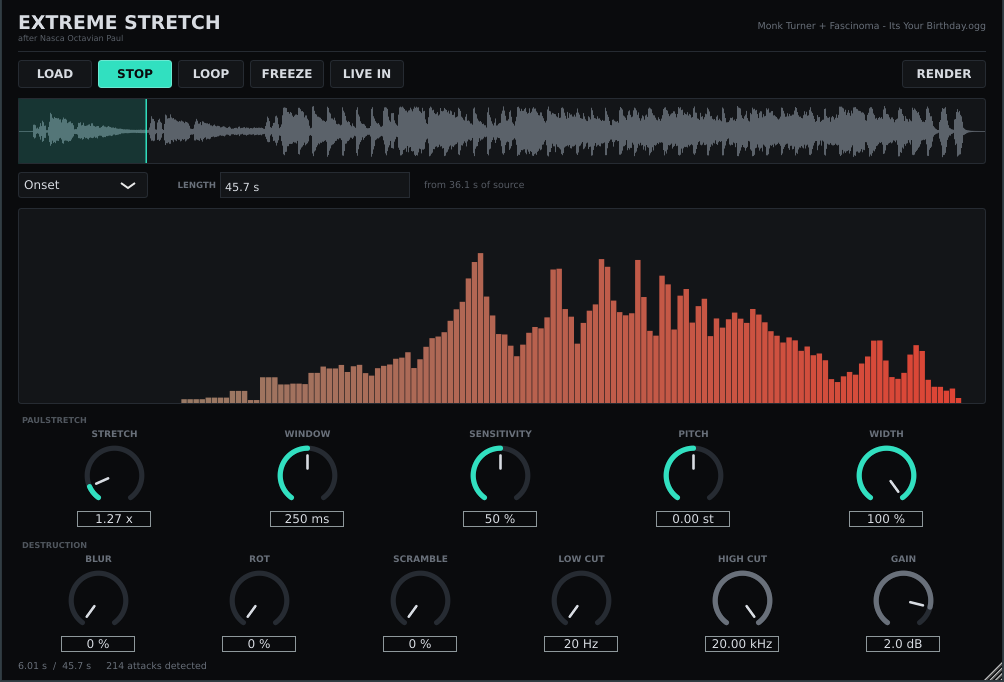Click the SCRAMBLE 0 % value box
The width and height of the screenshot is (1004, 682).
420,644
